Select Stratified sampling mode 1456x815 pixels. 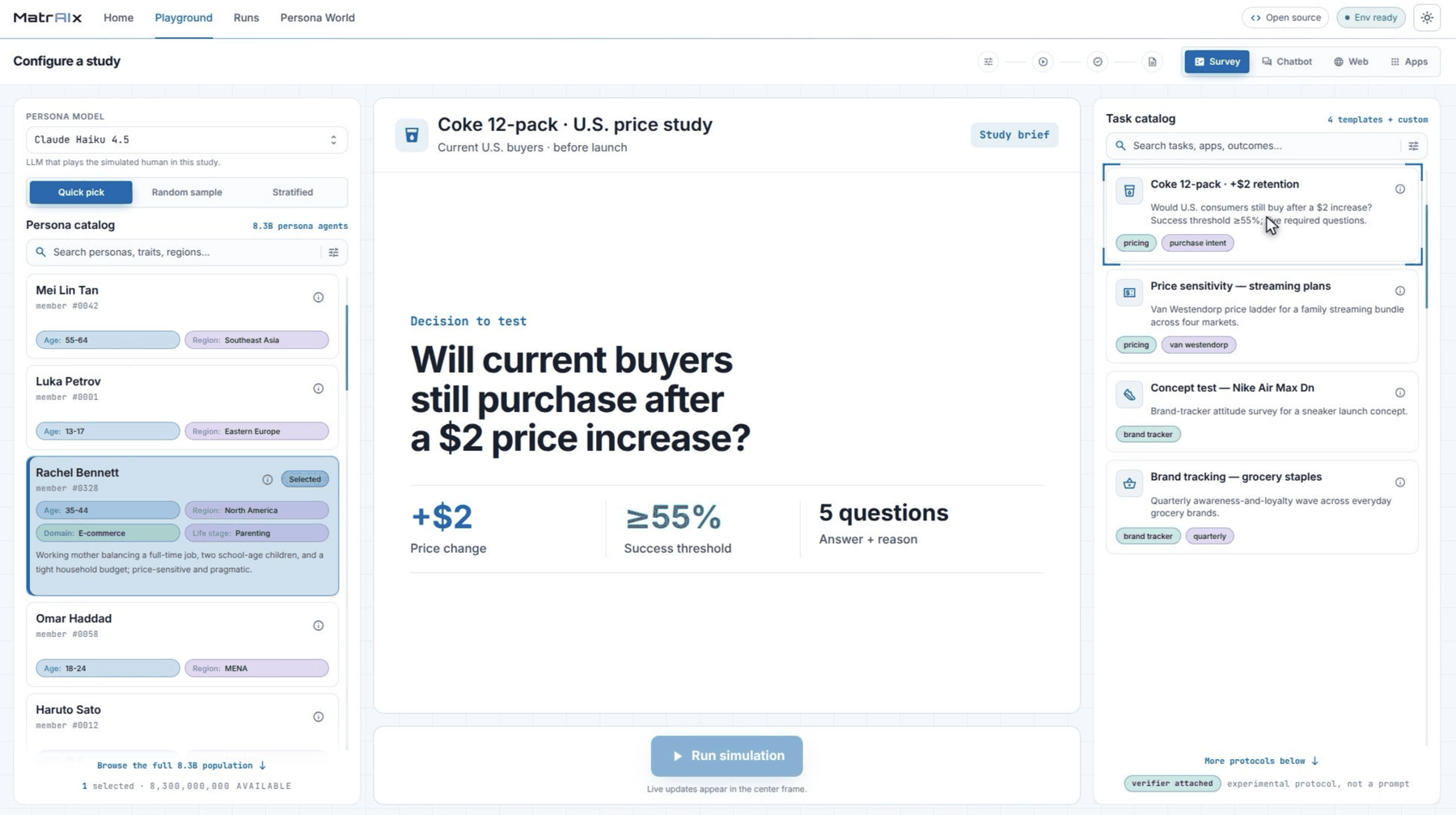coord(293,193)
